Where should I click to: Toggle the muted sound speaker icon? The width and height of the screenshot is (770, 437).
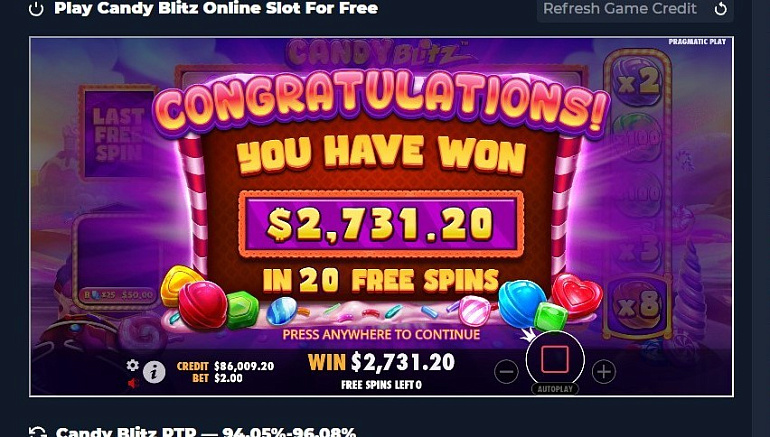[133, 383]
